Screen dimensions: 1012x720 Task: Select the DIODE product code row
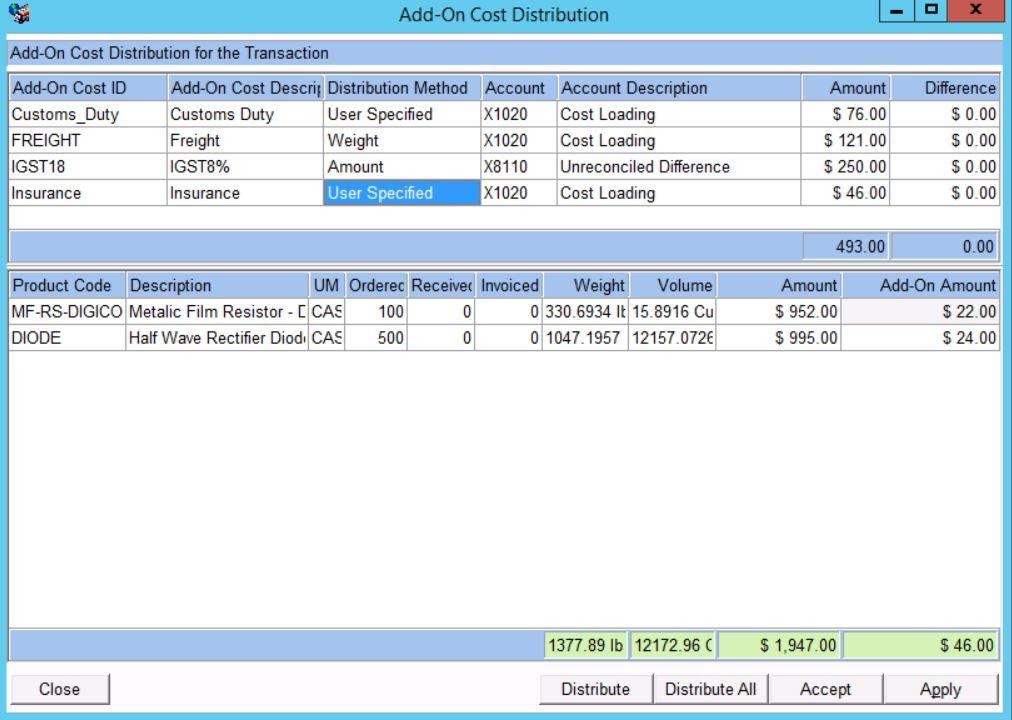[x=67, y=339]
